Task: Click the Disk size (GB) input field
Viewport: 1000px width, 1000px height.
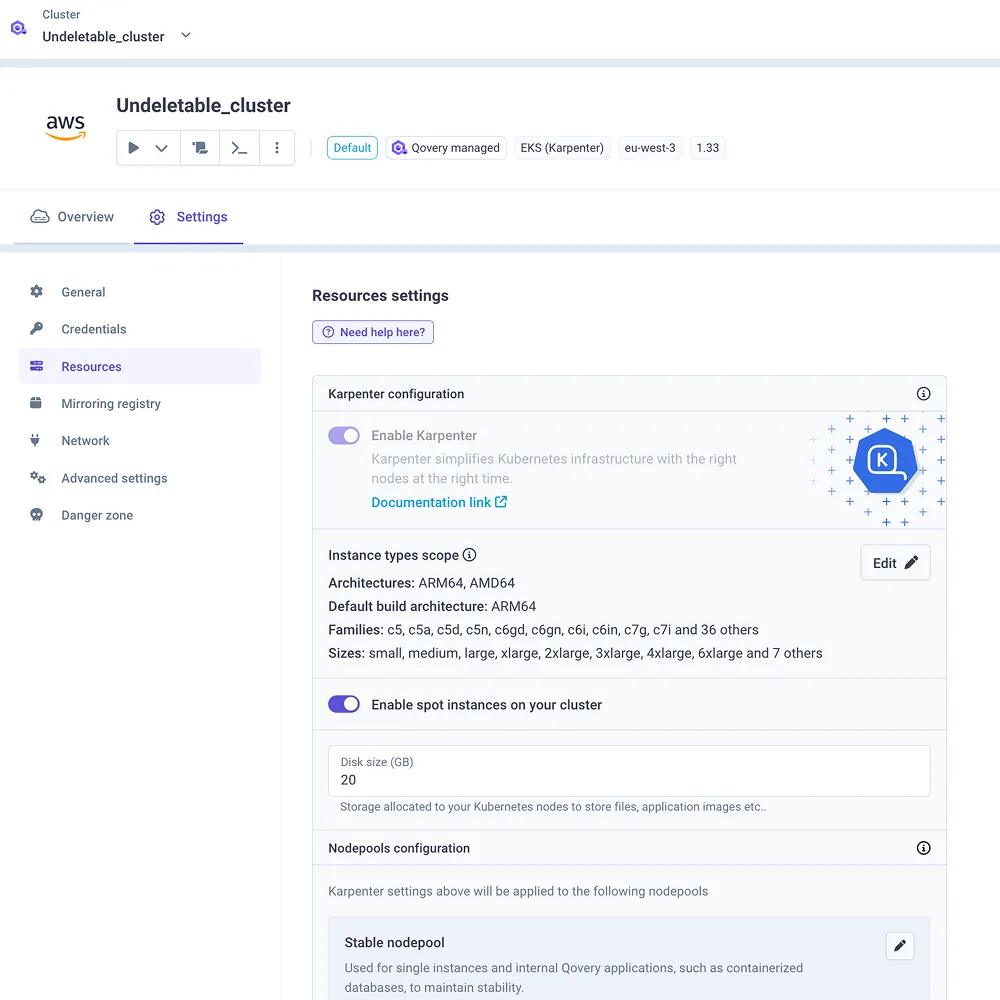Action: [x=629, y=771]
